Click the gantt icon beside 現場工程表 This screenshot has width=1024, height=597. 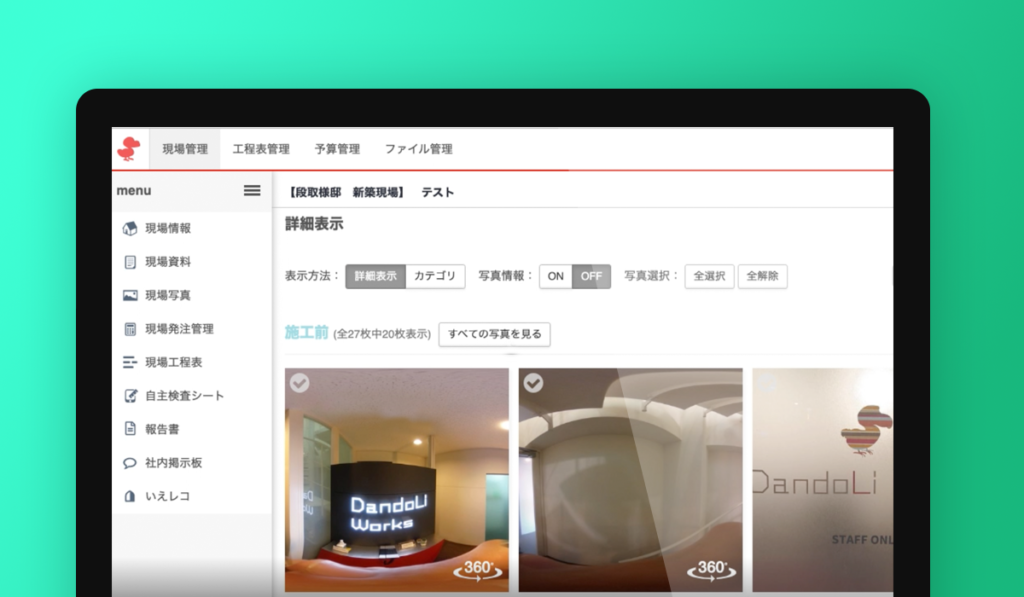pyautogui.click(x=130, y=362)
